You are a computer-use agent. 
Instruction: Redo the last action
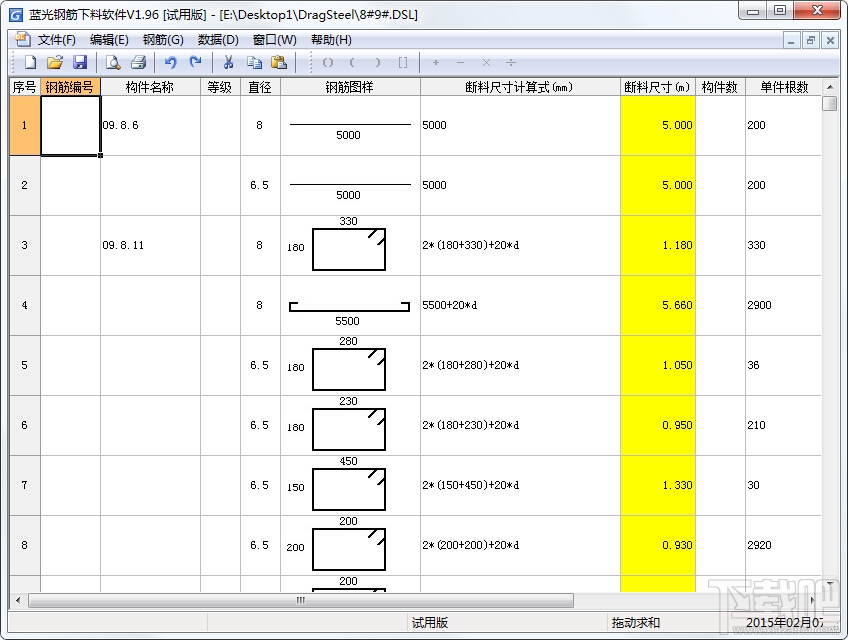pyautogui.click(x=195, y=63)
